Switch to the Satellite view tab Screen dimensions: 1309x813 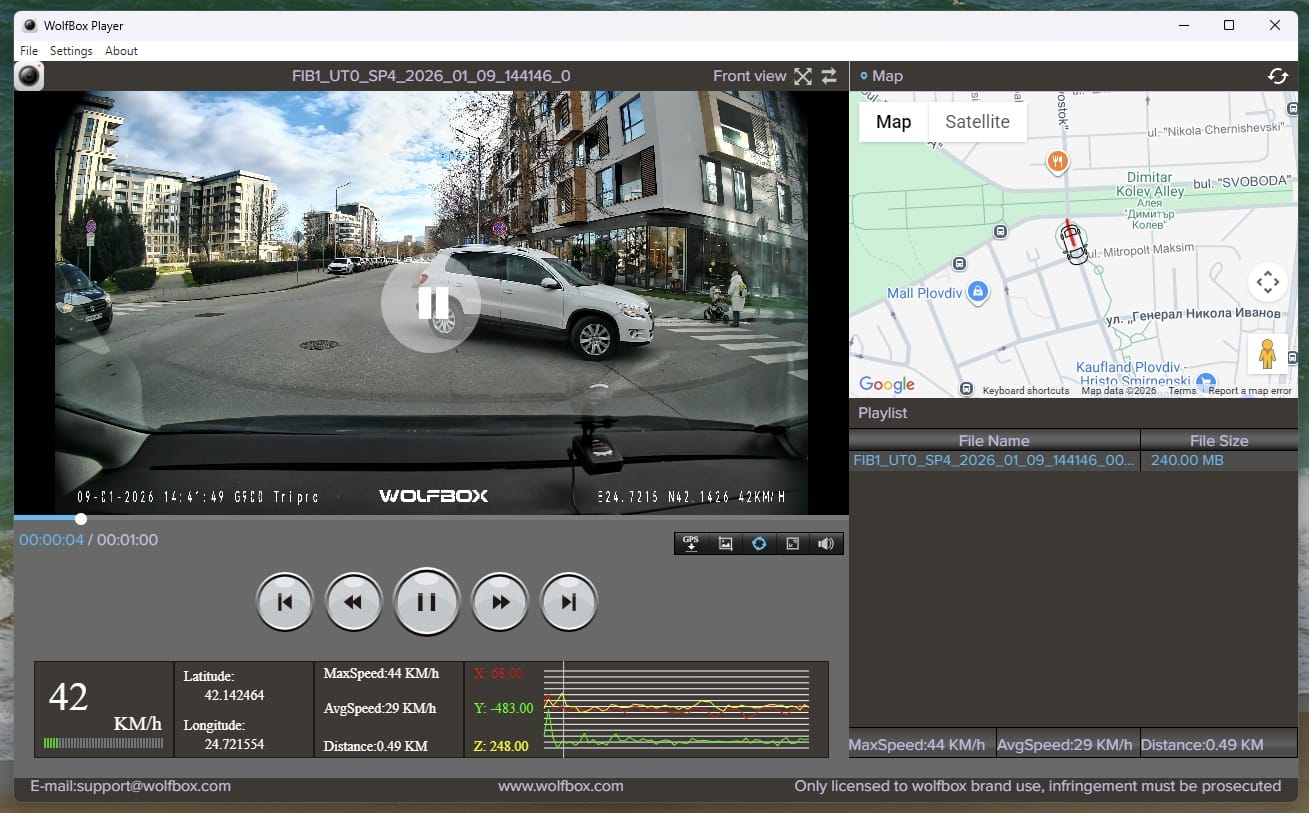point(977,122)
